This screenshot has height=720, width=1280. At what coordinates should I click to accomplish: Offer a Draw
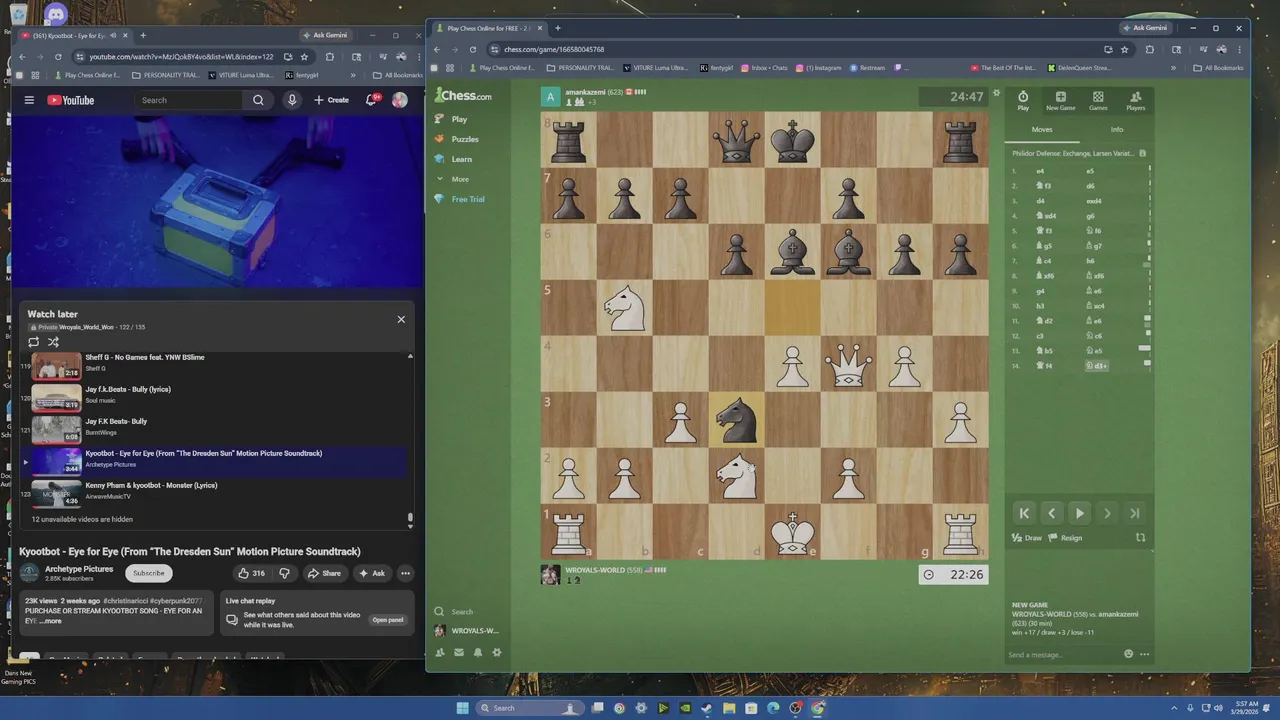point(1027,538)
